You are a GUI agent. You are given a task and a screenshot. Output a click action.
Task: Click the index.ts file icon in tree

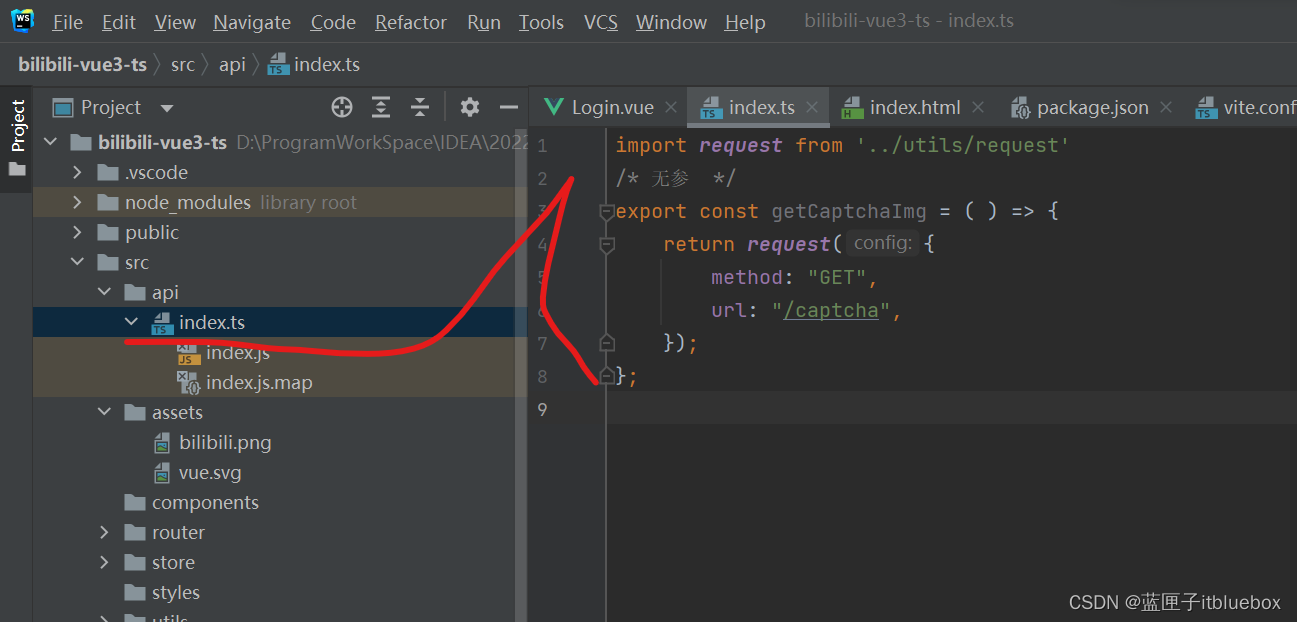[161, 323]
